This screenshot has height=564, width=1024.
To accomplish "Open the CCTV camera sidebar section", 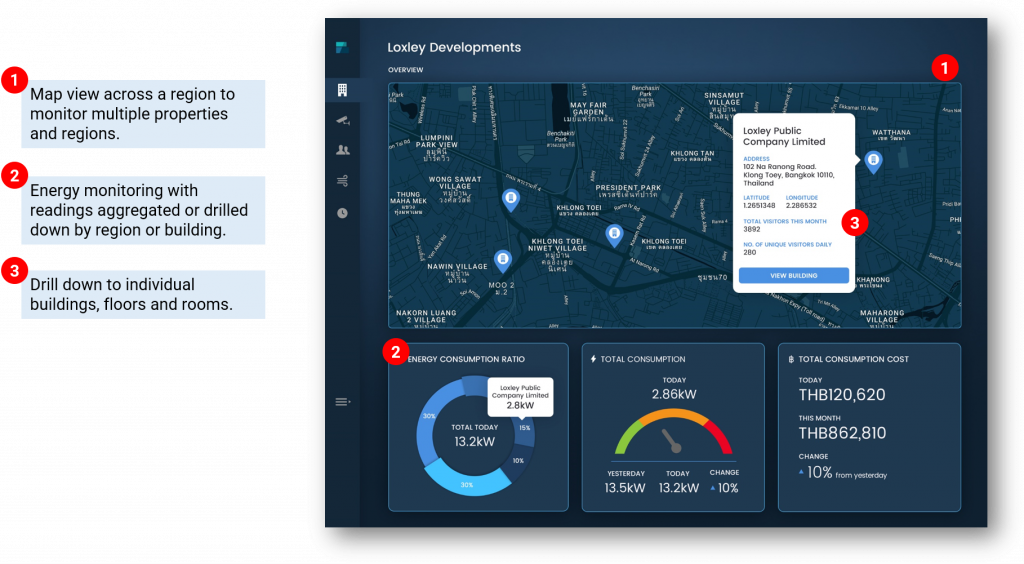I will click(x=342, y=120).
